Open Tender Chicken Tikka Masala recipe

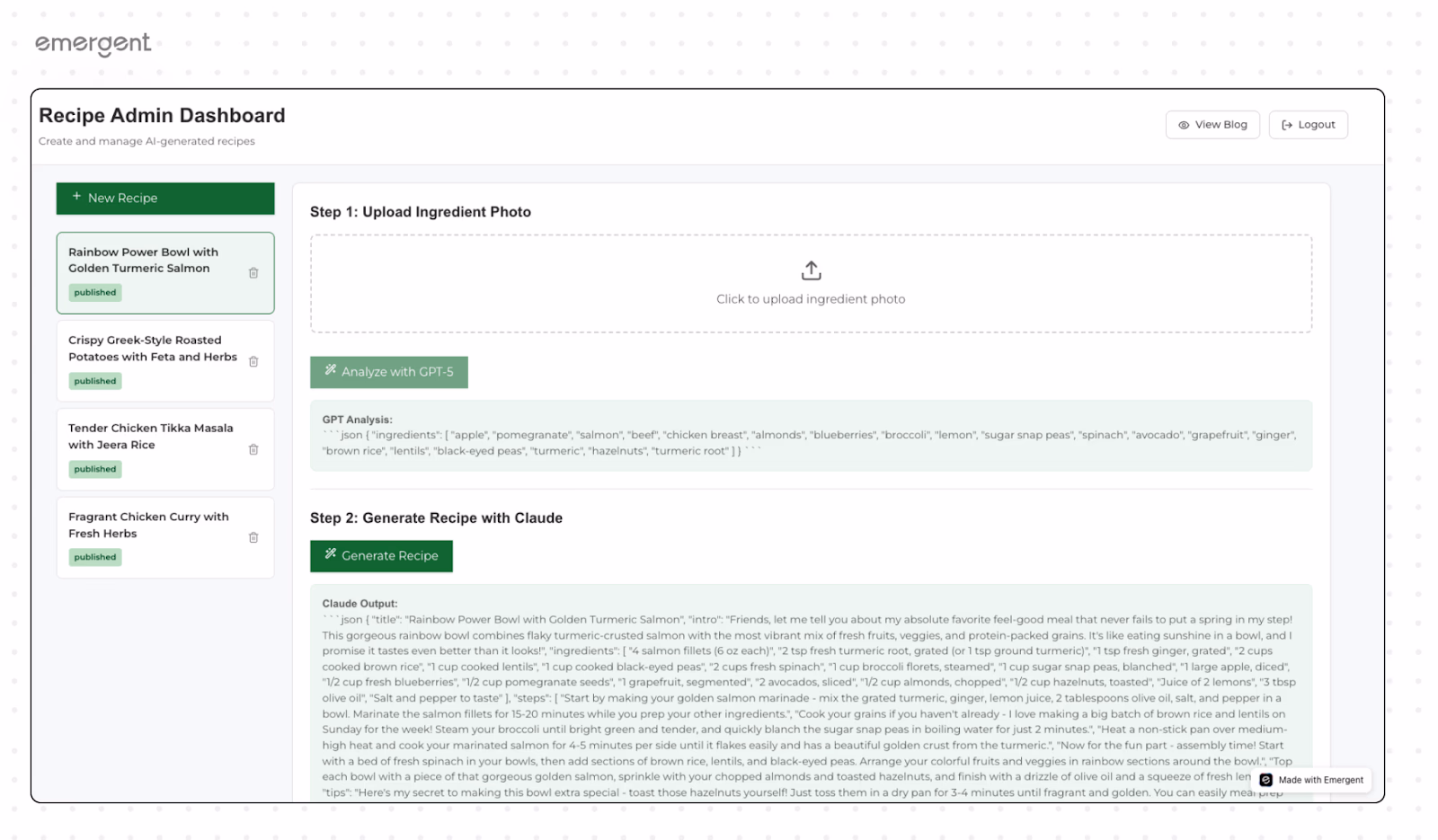pos(165,449)
